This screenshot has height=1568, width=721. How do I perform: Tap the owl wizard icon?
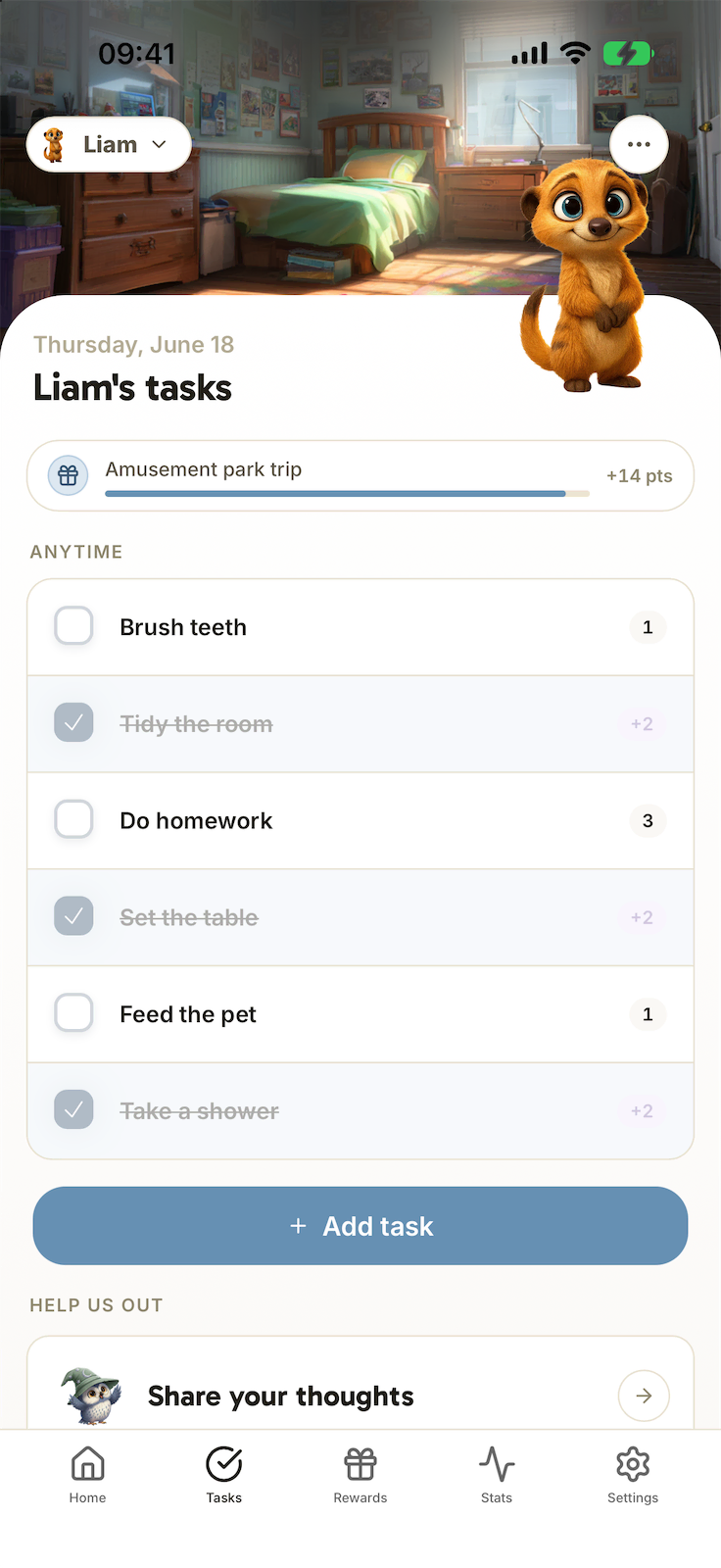[92, 1396]
